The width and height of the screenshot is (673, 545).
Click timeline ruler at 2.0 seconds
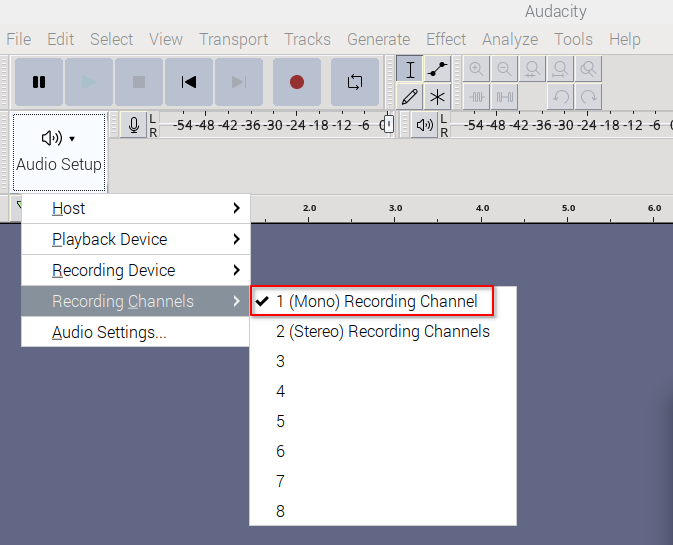[309, 209]
